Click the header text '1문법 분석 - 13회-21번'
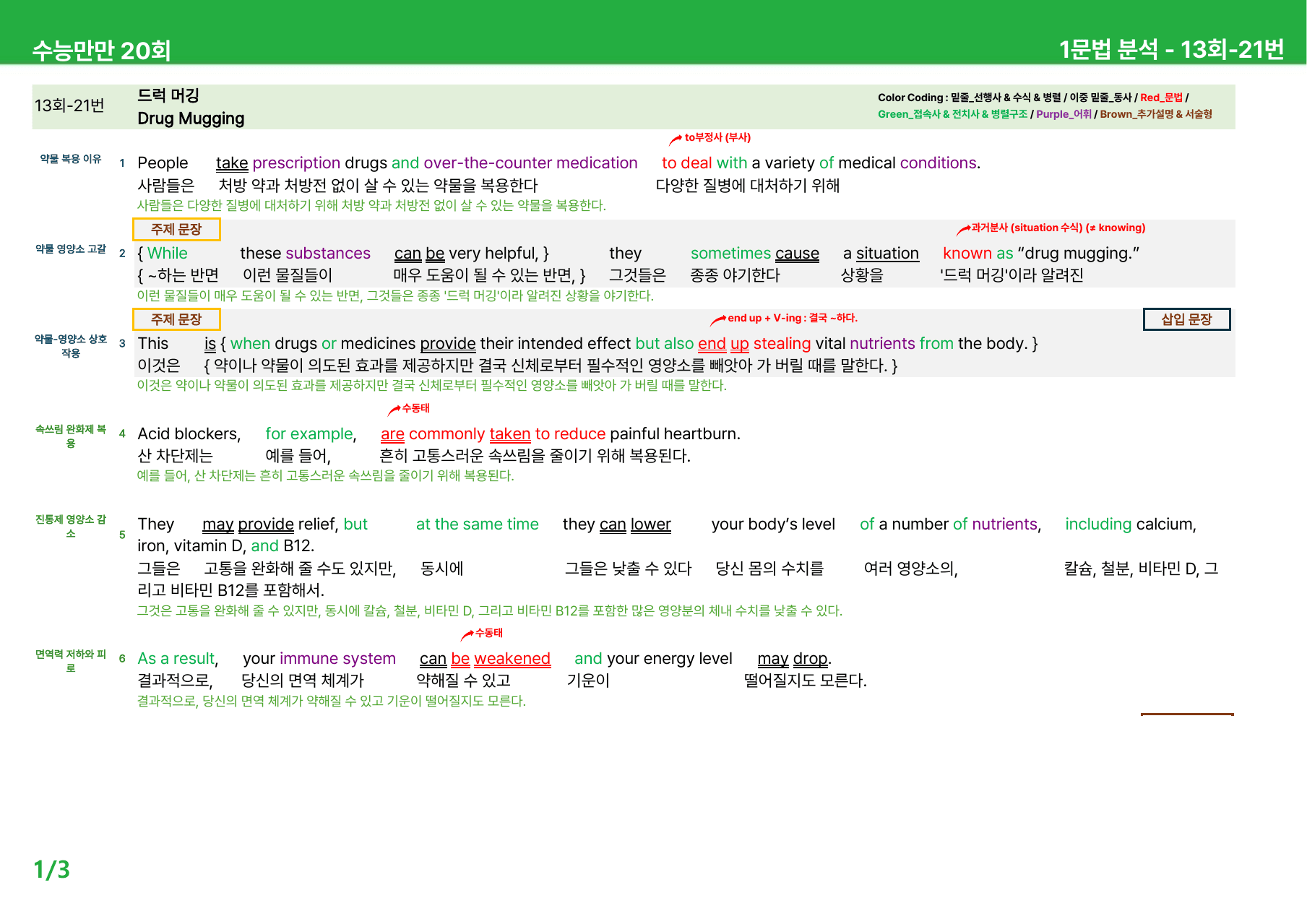Screen dimensions: 1307x924 click(1171, 49)
